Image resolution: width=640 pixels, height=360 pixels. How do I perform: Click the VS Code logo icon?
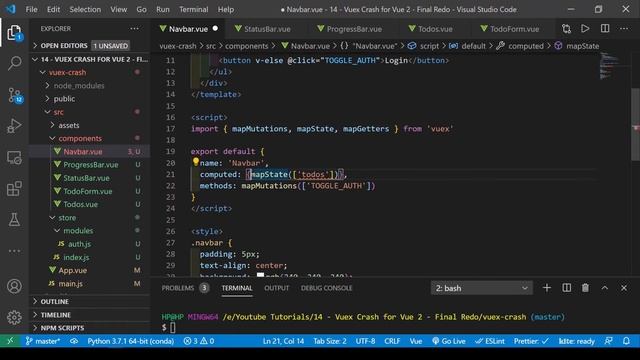tap(11, 9)
